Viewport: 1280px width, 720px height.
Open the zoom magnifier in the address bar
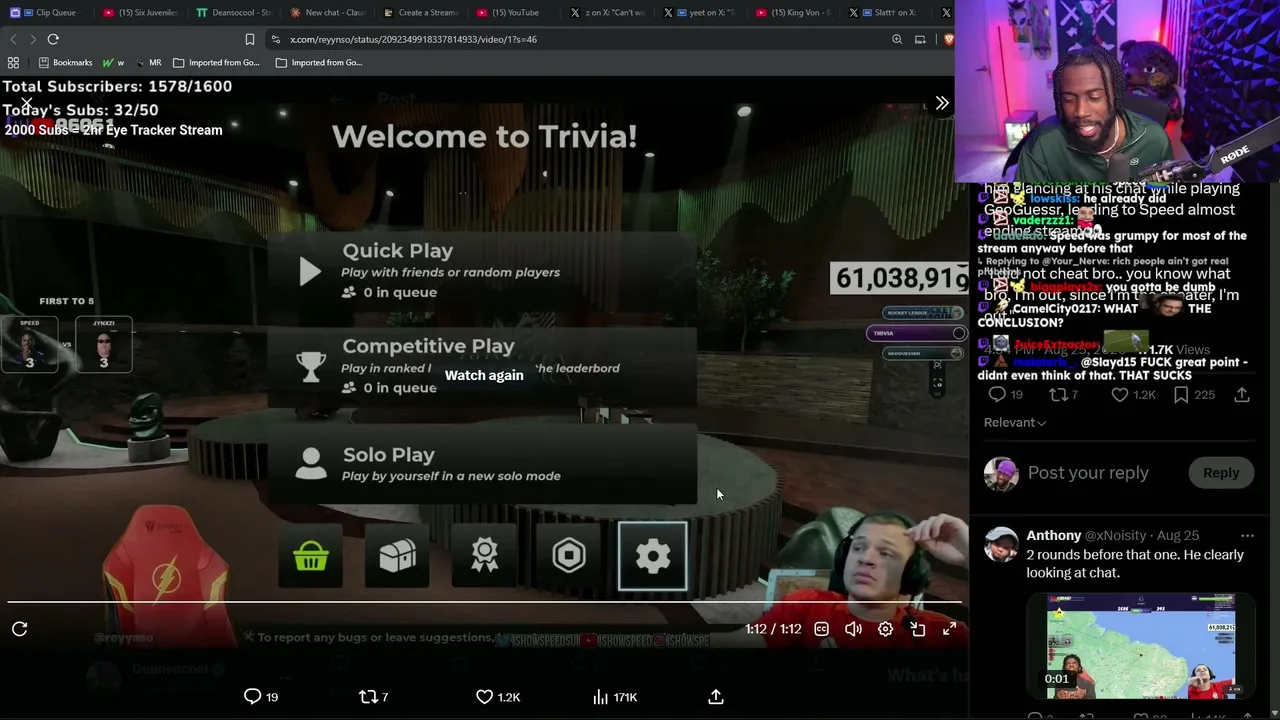click(897, 39)
